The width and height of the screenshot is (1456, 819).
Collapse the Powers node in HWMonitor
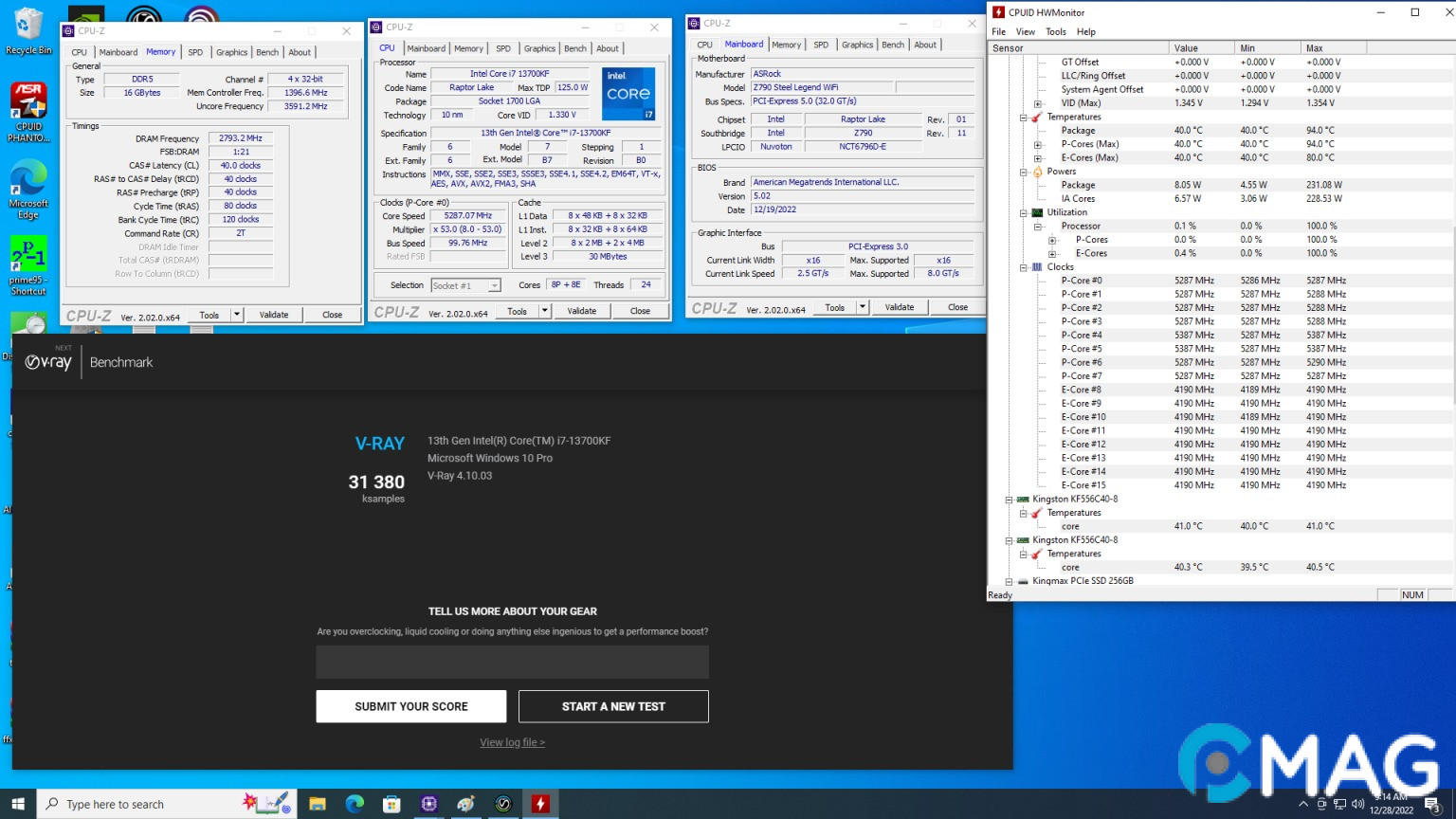1024,173
